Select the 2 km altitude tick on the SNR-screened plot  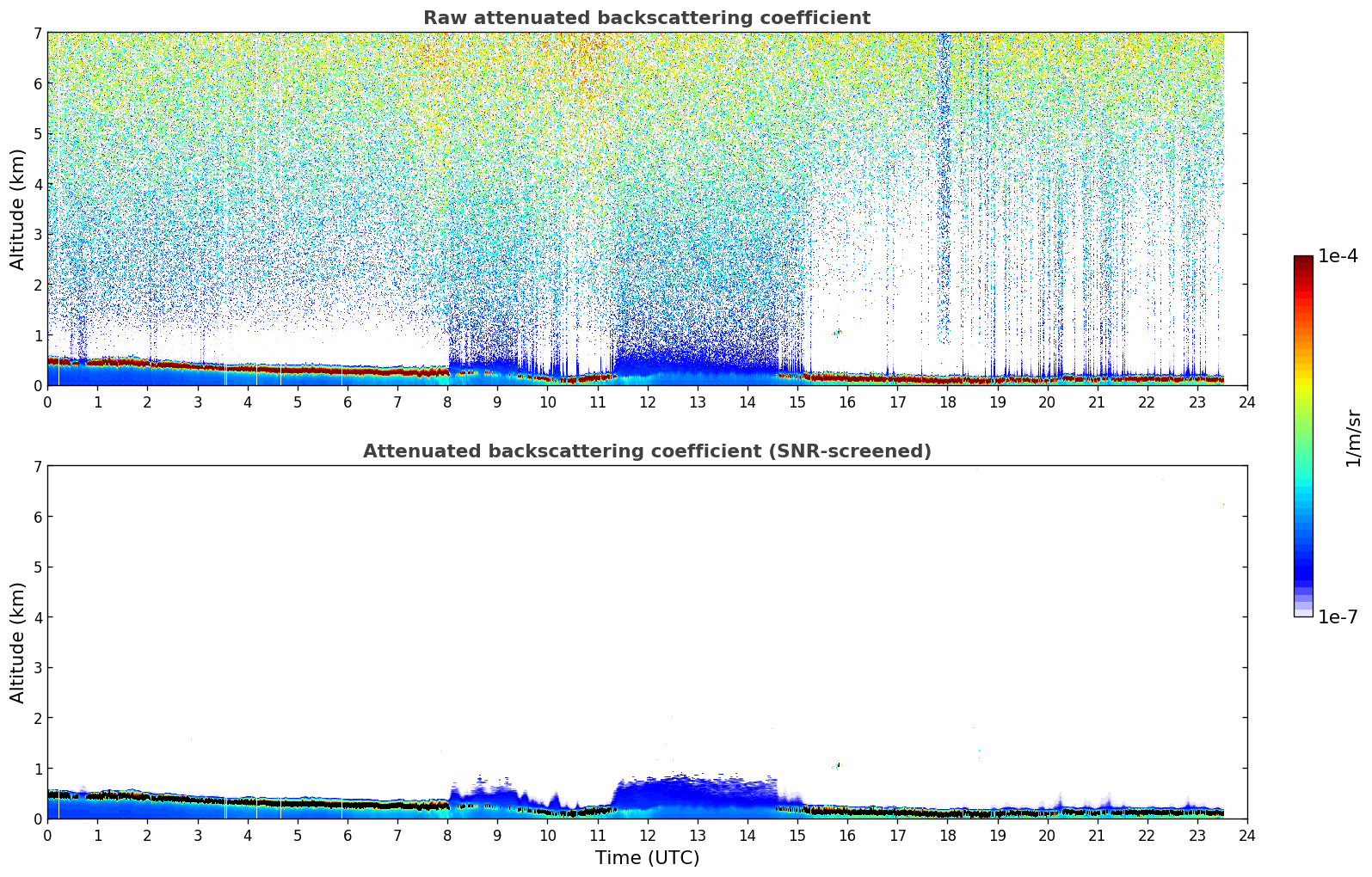coord(38,718)
